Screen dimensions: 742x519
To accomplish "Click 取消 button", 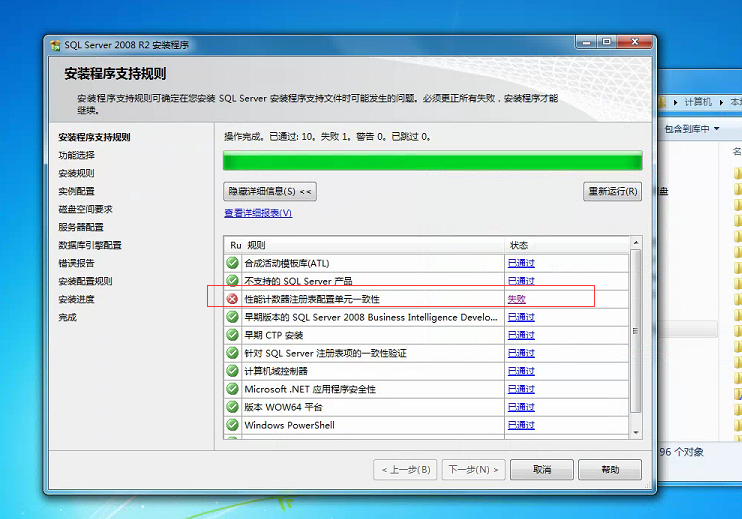I will (542, 469).
